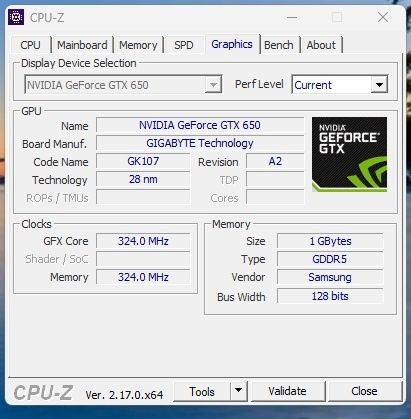This screenshot has height=419, width=411.
Task: Go to the SPD tab
Action: click(184, 45)
